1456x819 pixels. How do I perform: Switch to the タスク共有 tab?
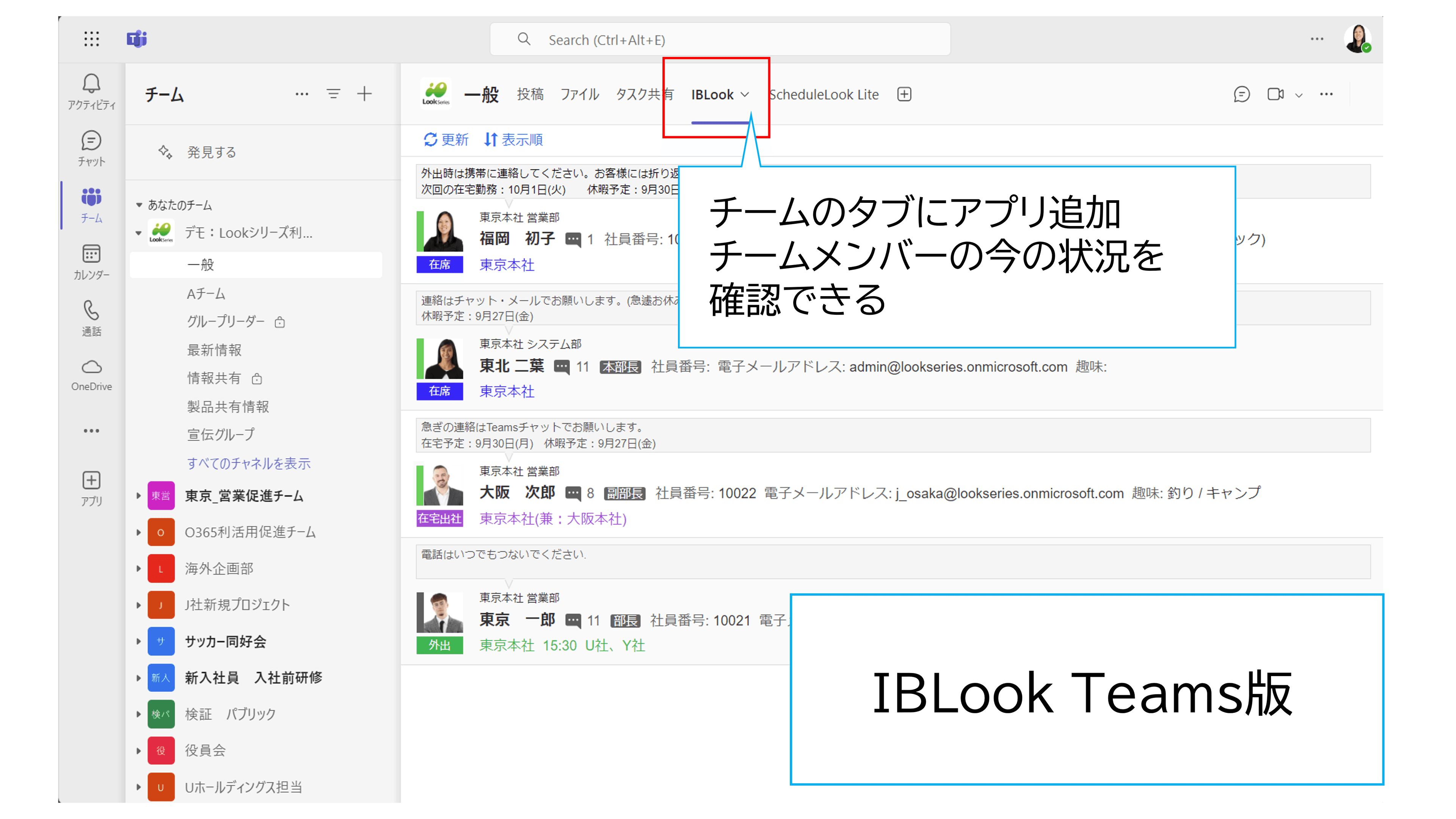coord(644,94)
